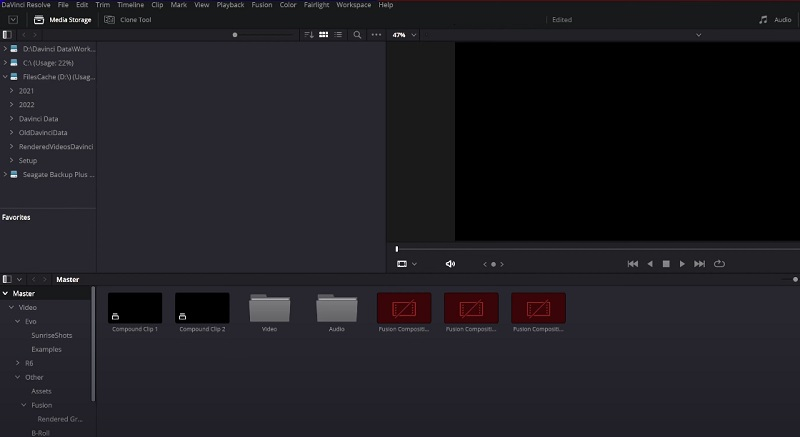Adjust the media storage thumbnail size slider
Screen dimensions: 800x437
[235, 35]
